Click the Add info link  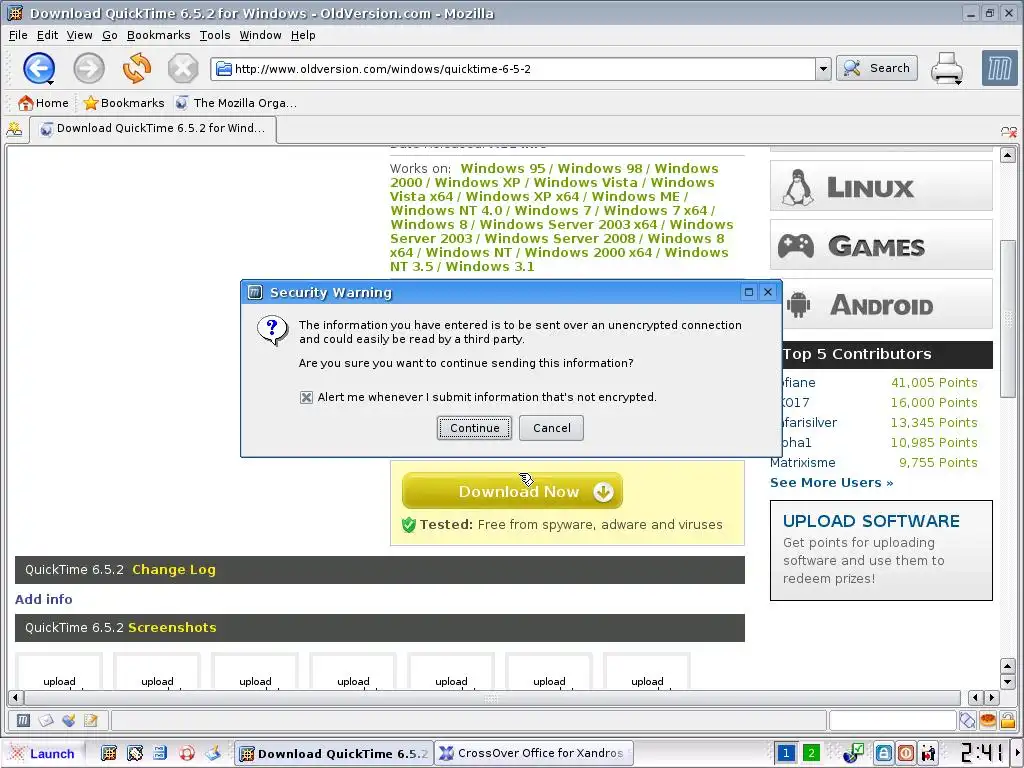44,599
